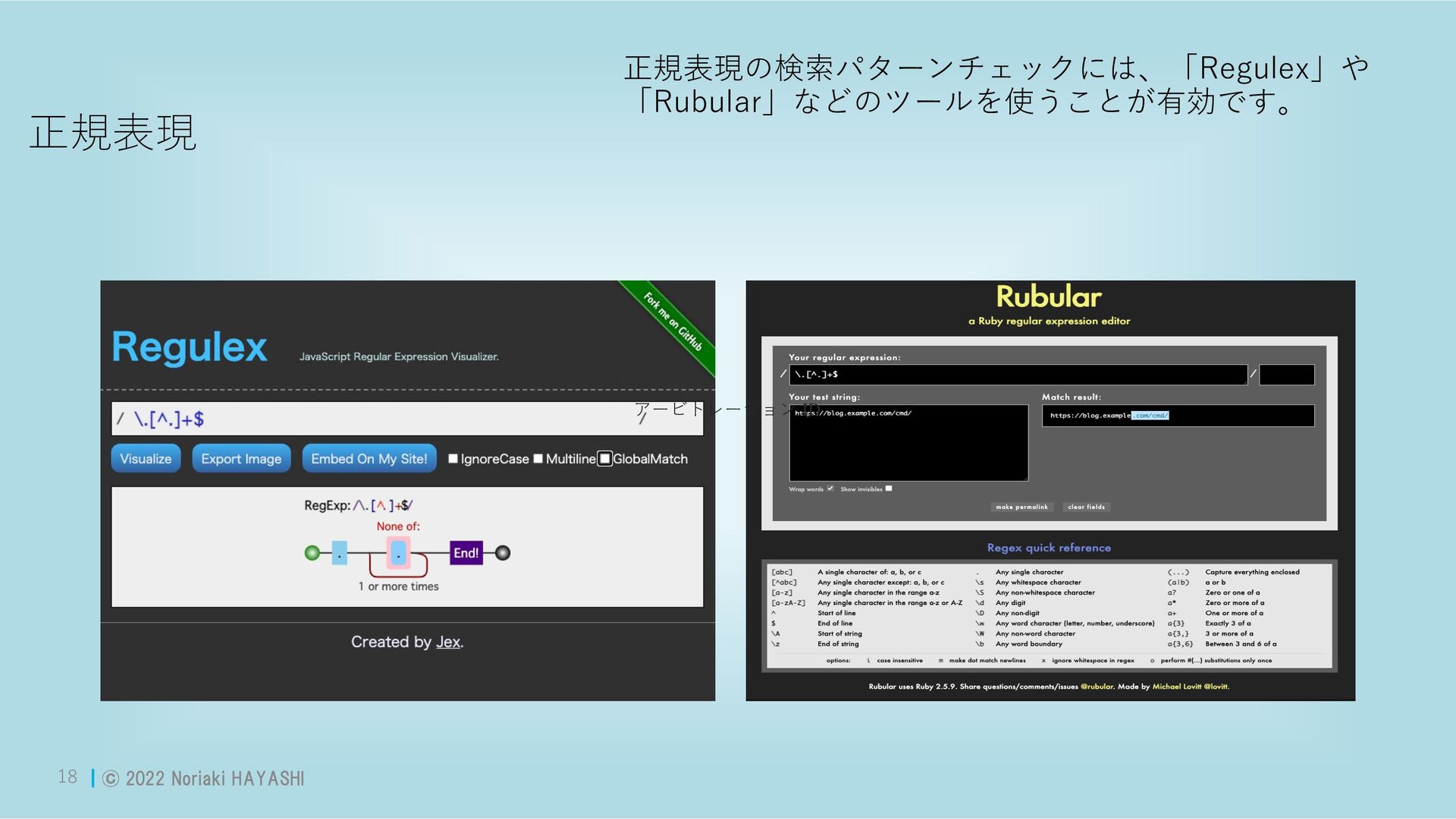The image size is (1456, 819).
Task: Enable the IgnoreCase checkbox
Action: (x=453, y=459)
